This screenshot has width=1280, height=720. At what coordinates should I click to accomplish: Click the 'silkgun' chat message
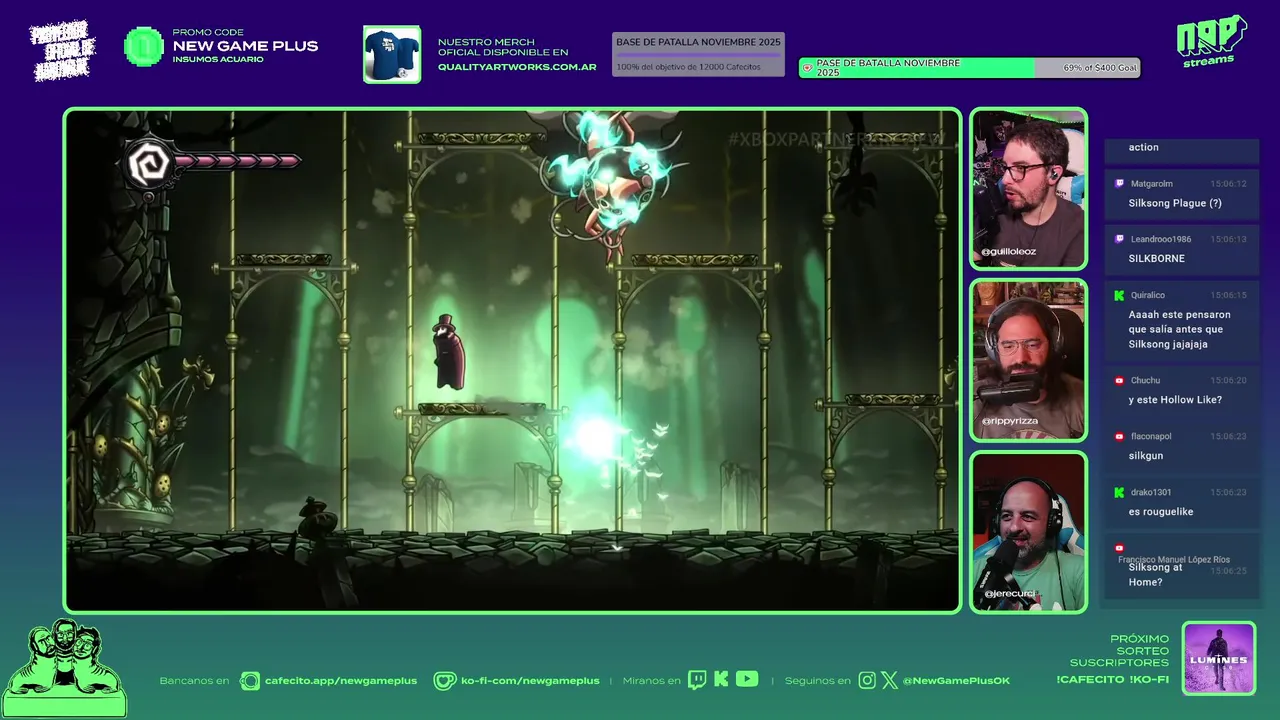(x=1146, y=456)
